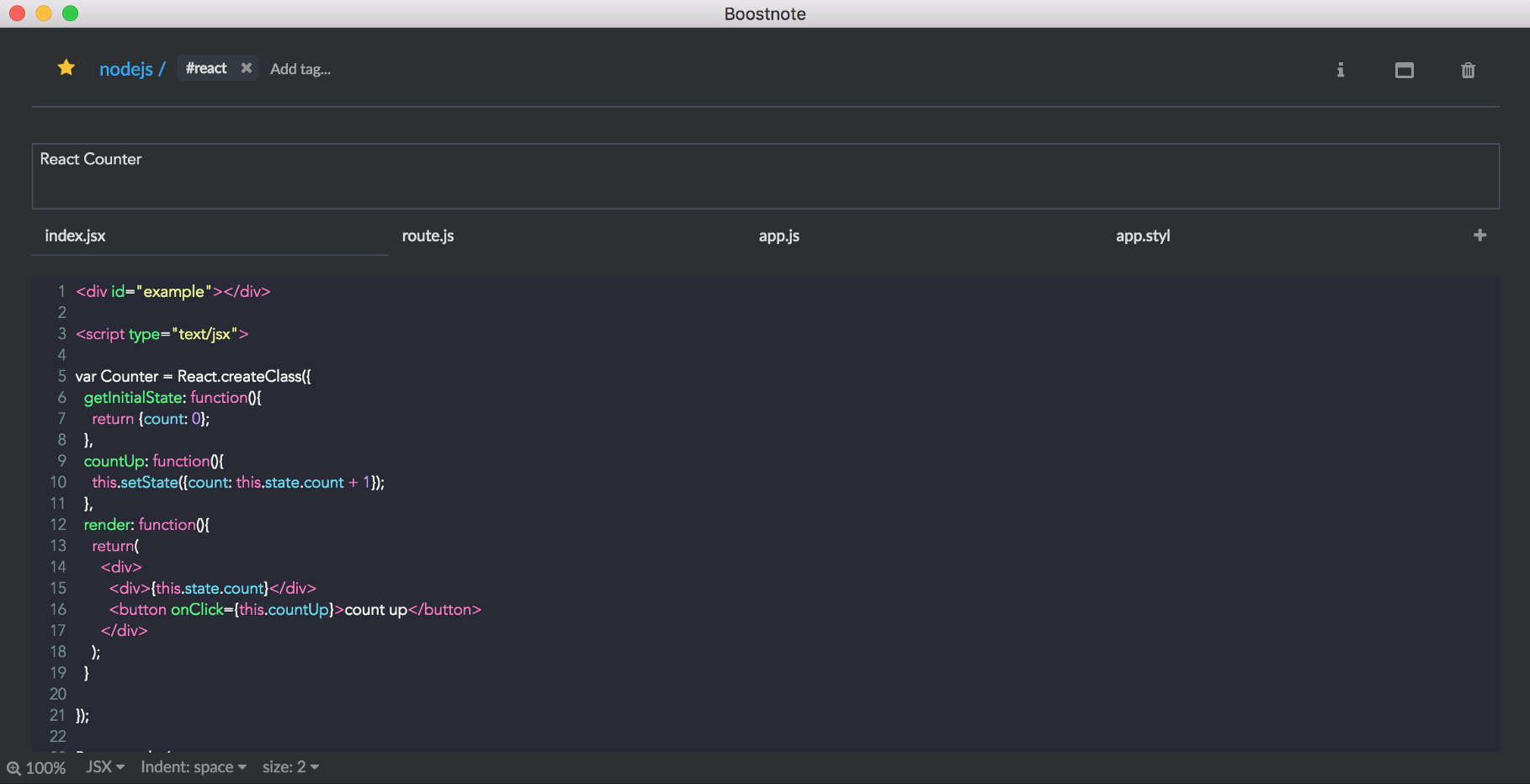Screen dimensions: 1530x784
Task: Open the Indent: space dropdown
Action: 194,767
